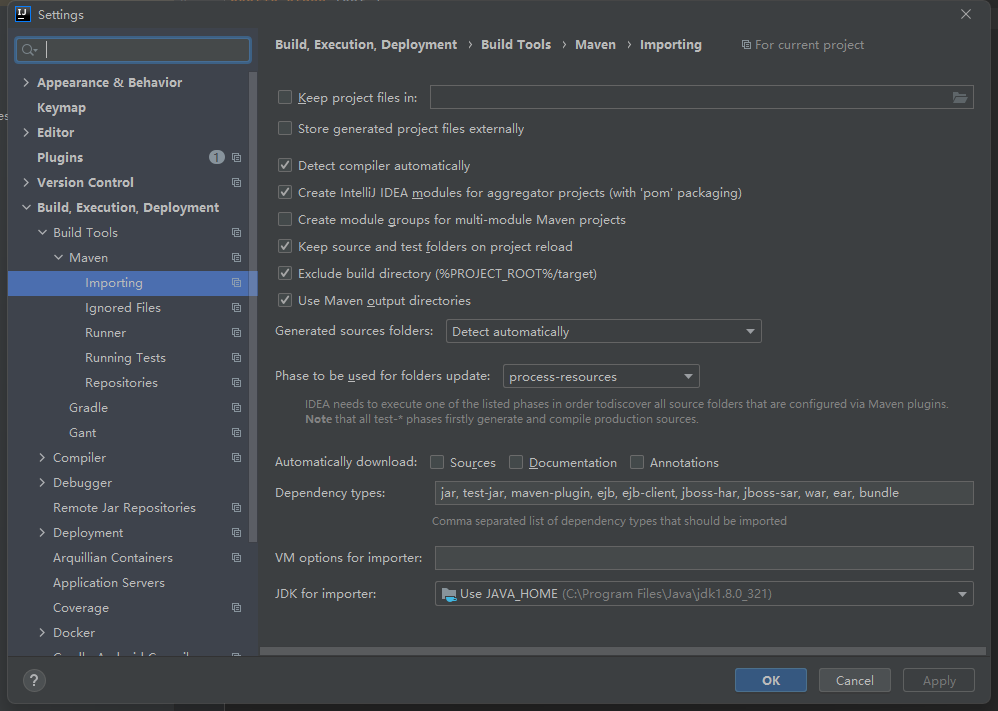Enable automatic download of Sources

pos(436,462)
